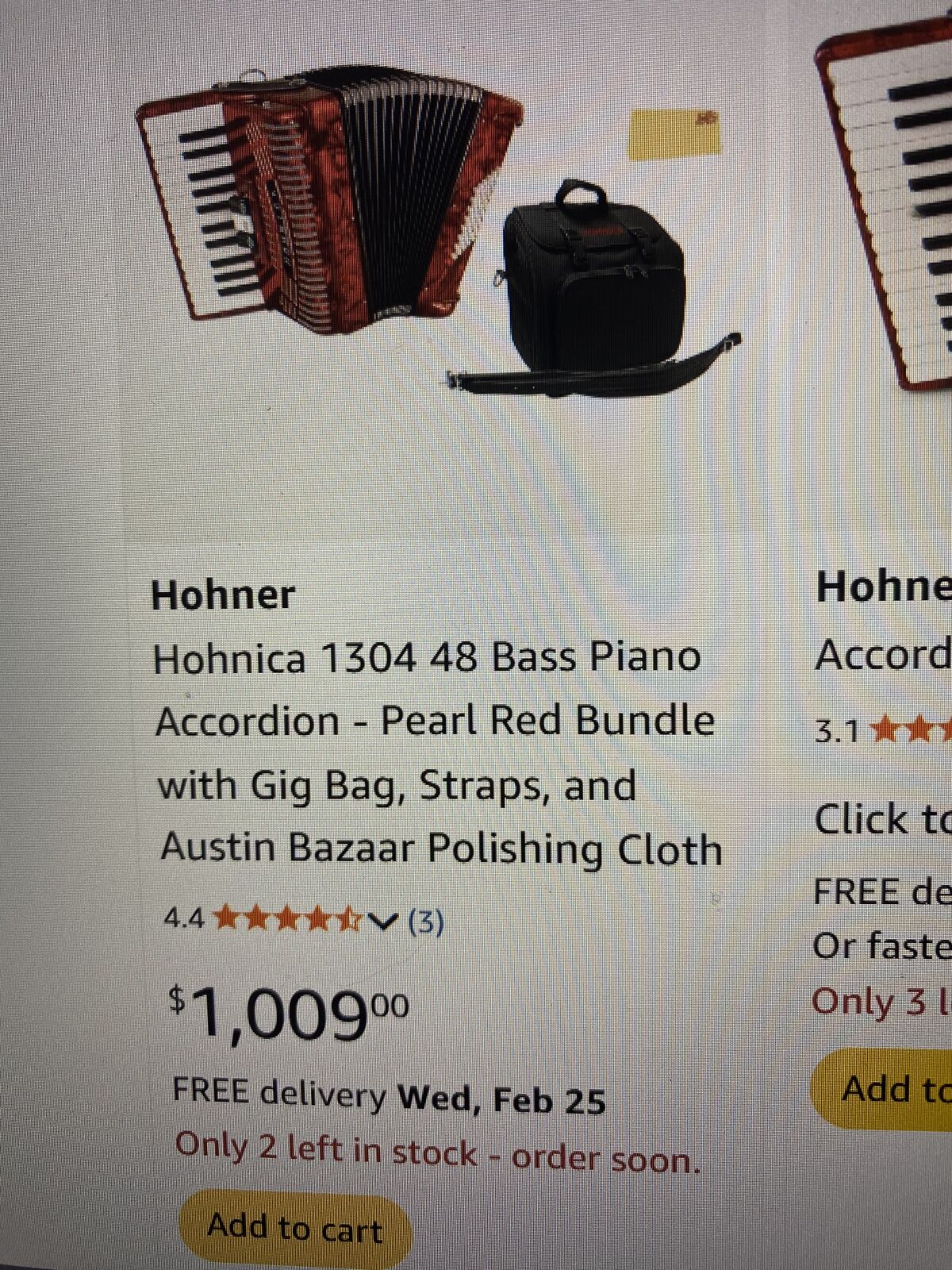Click the $1,009.00 price

tap(289, 1014)
